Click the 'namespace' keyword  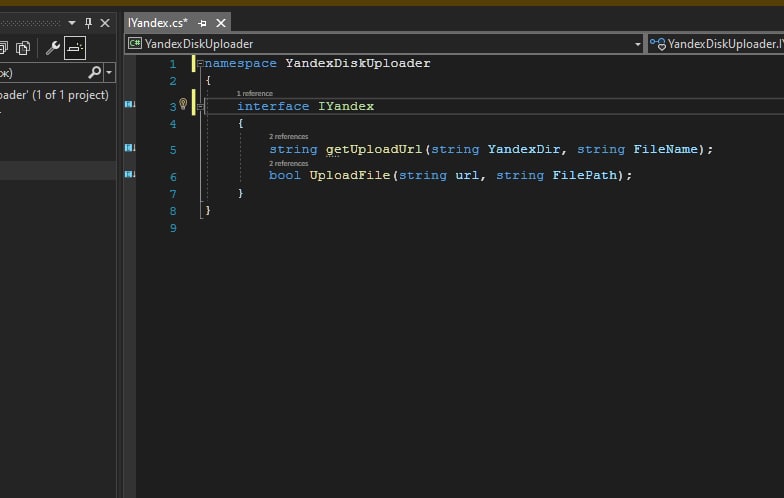(240, 64)
